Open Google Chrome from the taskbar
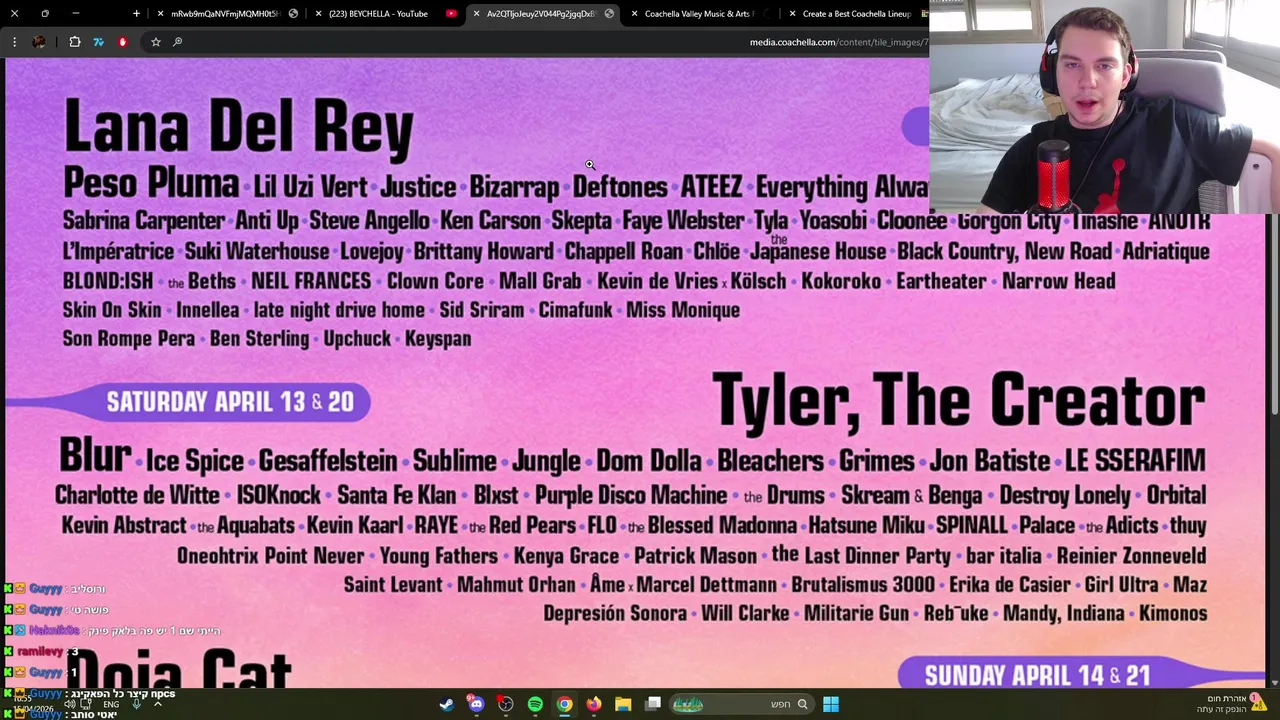The width and height of the screenshot is (1280, 720). 564,704
